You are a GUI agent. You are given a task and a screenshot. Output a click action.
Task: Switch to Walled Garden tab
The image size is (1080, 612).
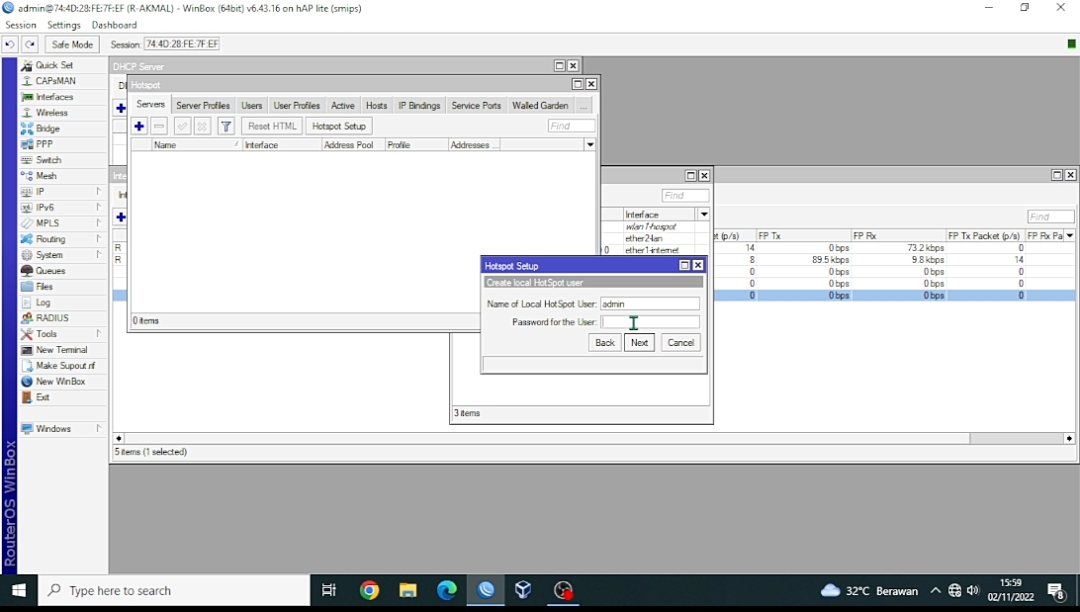[x=540, y=105]
